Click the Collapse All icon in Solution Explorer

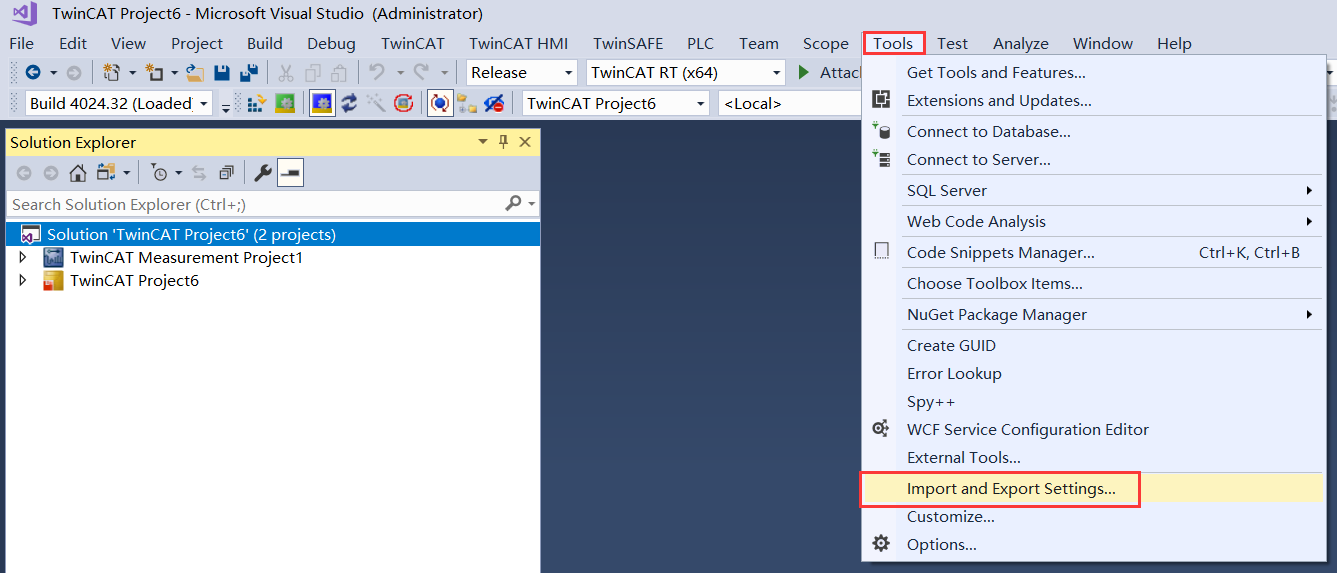226,173
